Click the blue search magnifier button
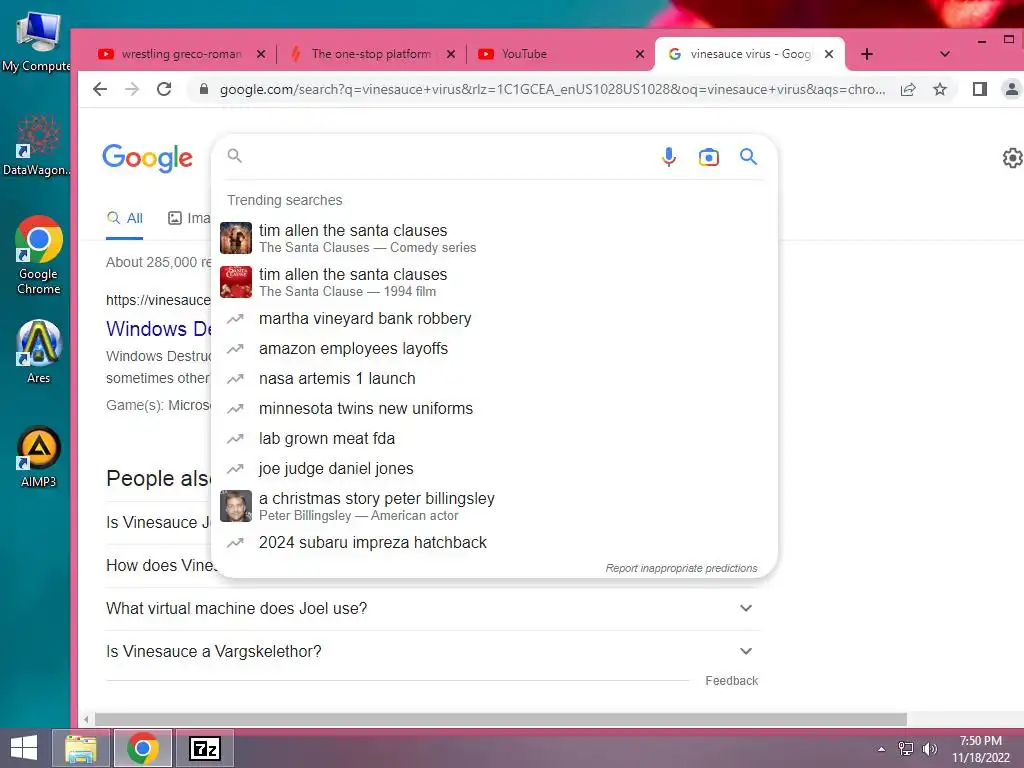1024x768 pixels. coord(748,157)
